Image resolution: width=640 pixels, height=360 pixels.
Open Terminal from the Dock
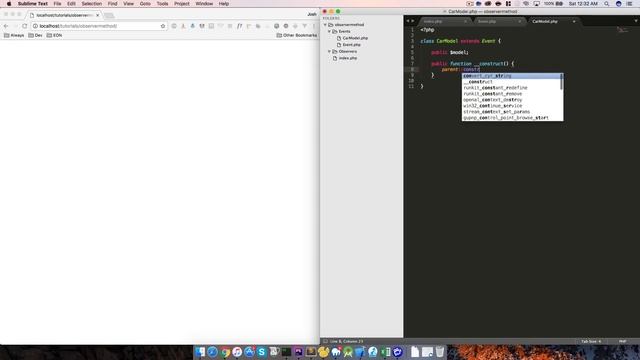click(x=287, y=352)
